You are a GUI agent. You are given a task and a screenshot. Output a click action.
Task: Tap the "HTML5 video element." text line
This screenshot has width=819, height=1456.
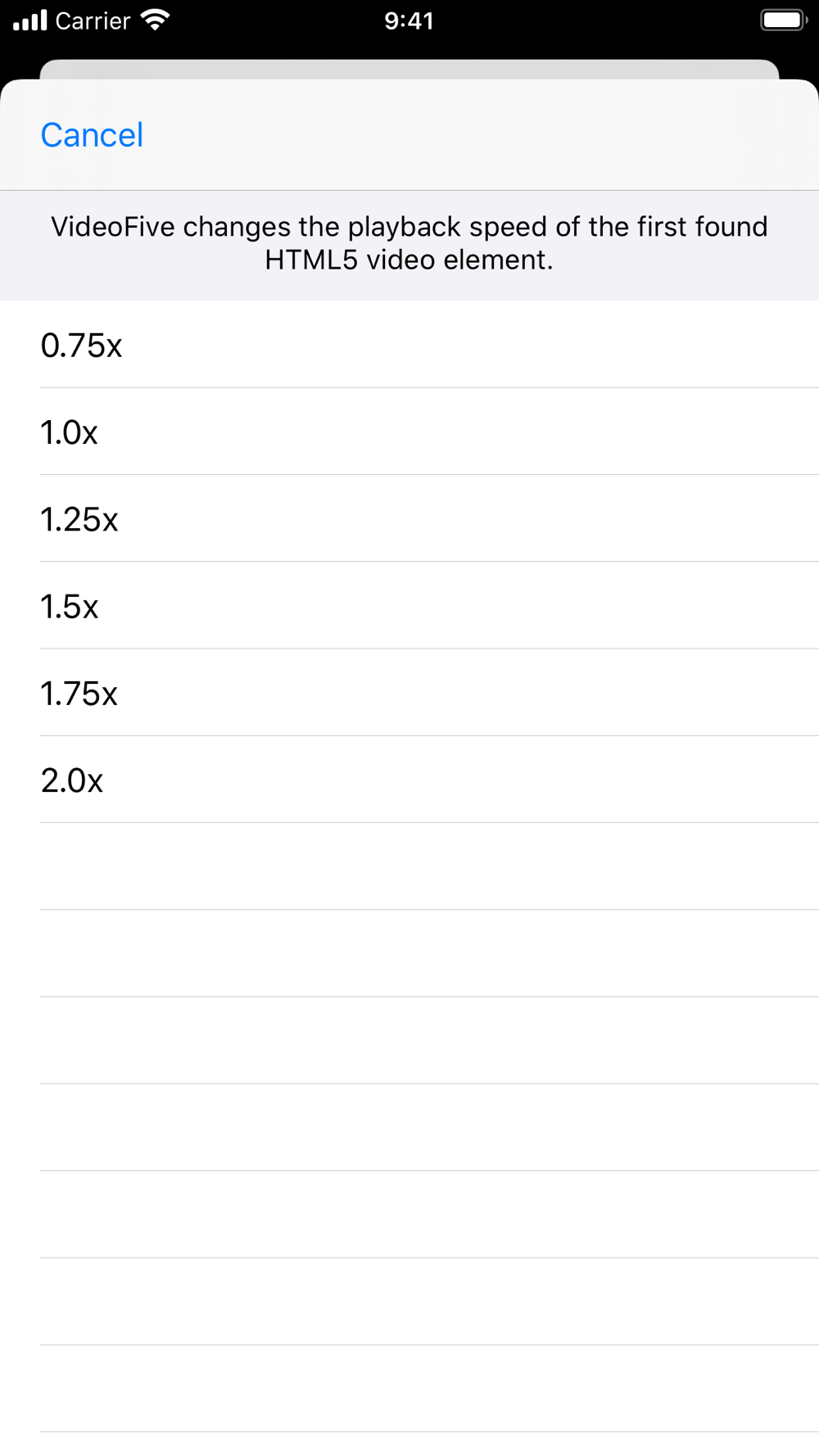pyautogui.click(x=409, y=260)
